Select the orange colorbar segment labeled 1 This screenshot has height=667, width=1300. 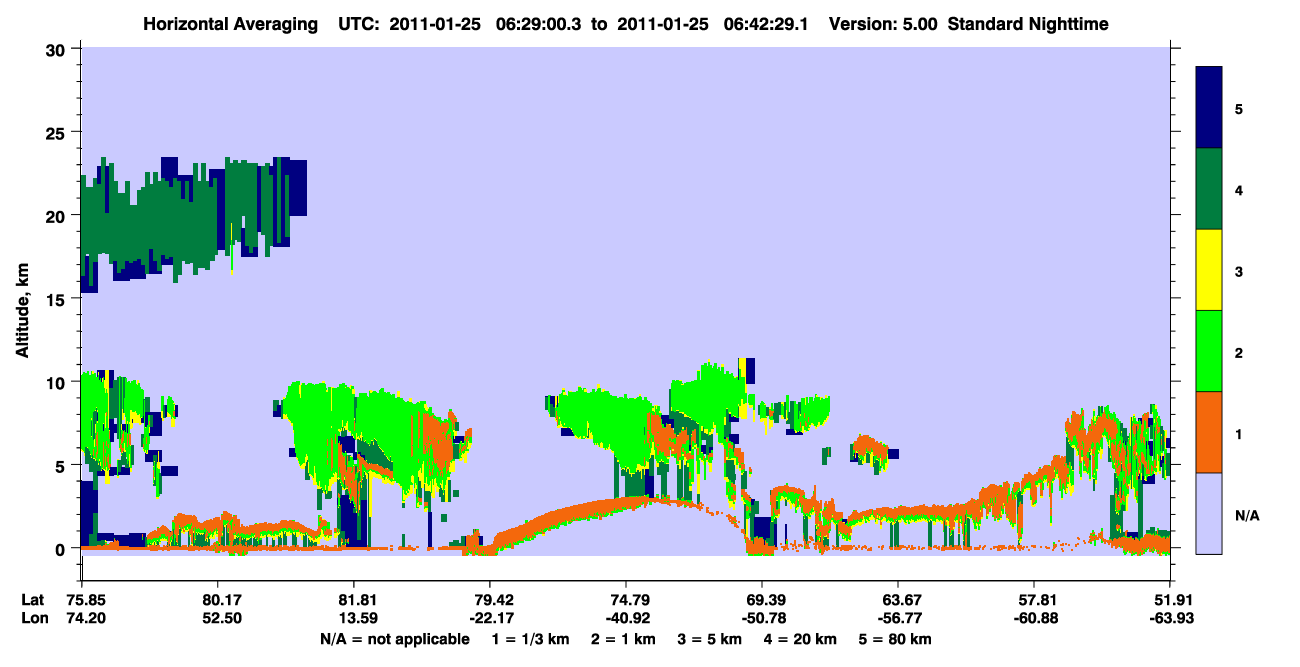pos(1209,432)
